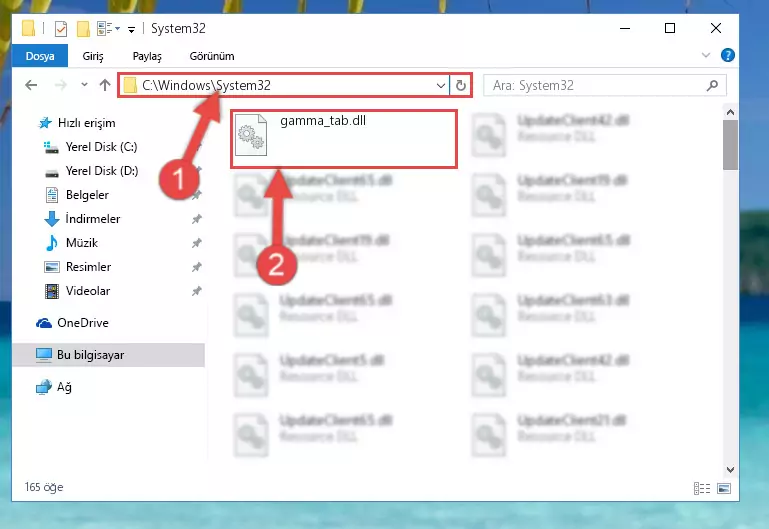Click the search magnifier icon
This screenshot has height=529, width=769.
pos(712,85)
